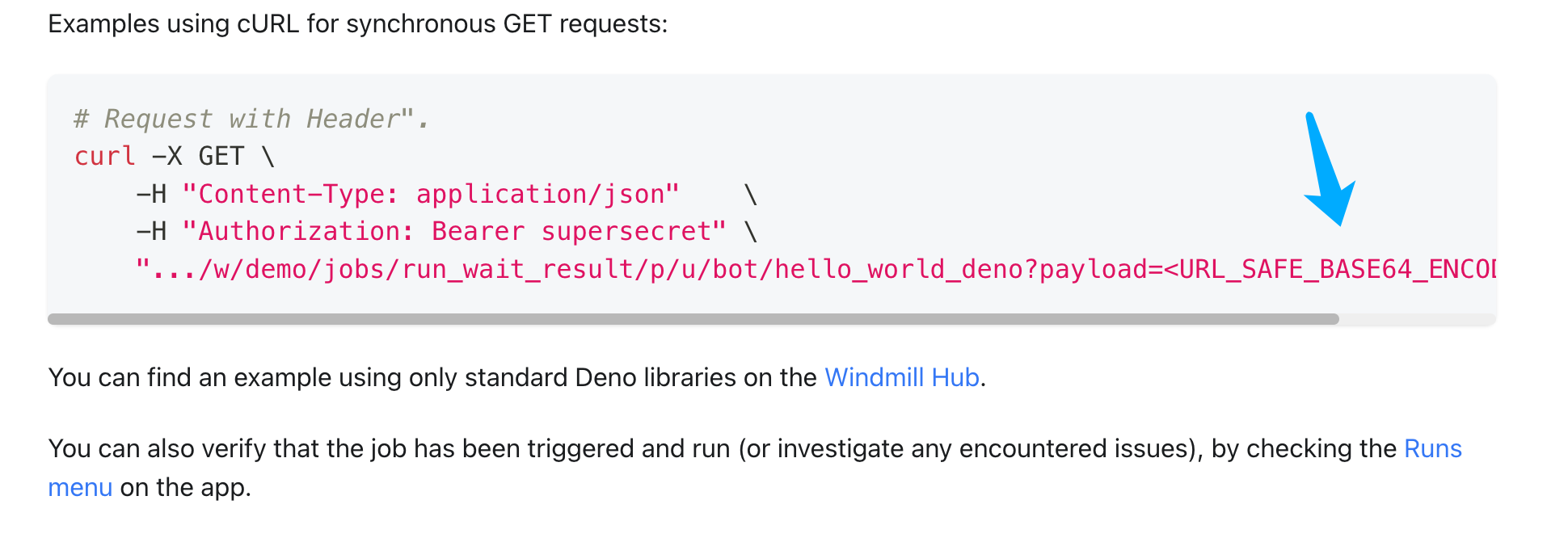This screenshot has width=1568, height=538.
Task: Click the "Authorization: Bearer supersecret" string
Action: 454,231
